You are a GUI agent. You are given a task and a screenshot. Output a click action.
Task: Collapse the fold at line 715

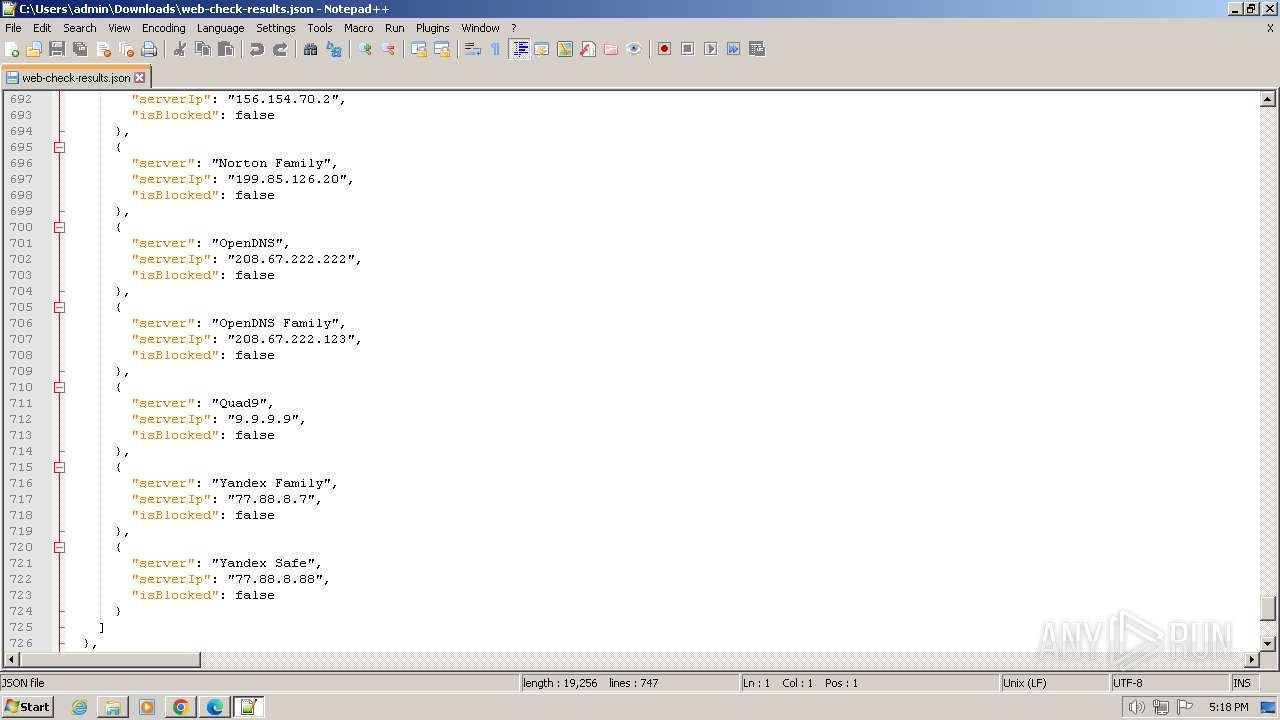coord(59,467)
